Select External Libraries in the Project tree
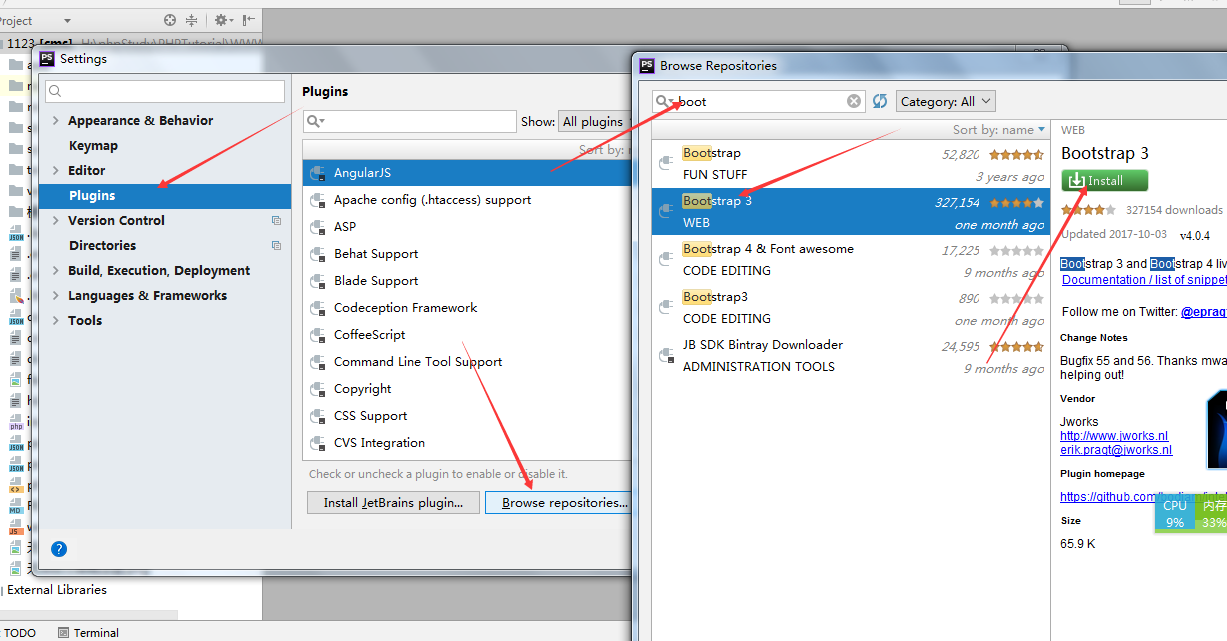Screen dimensions: 1227x641 (57, 590)
